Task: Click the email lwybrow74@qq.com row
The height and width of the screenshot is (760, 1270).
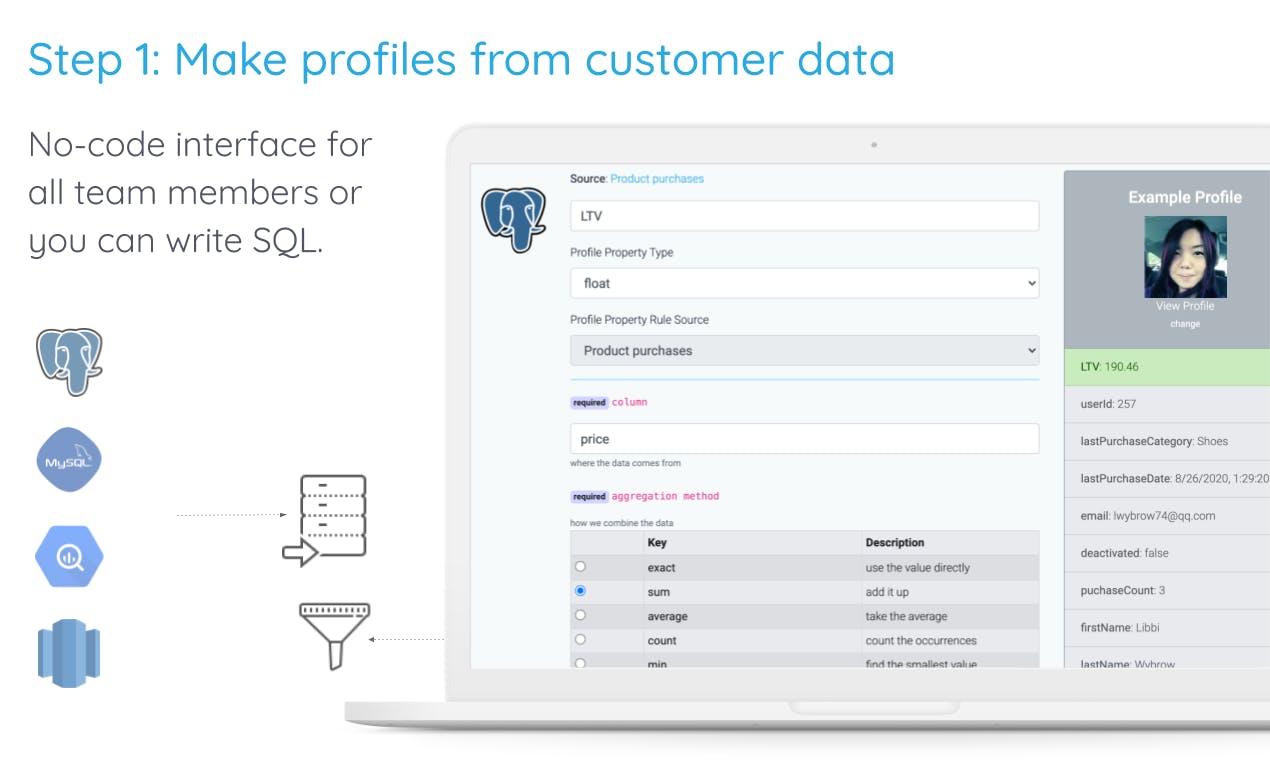Action: (x=1167, y=516)
